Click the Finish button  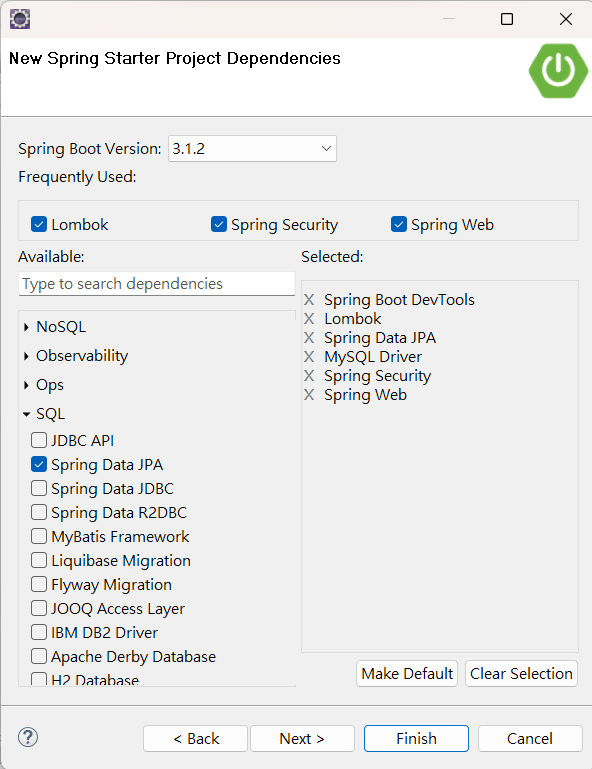click(x=416, y=738)
